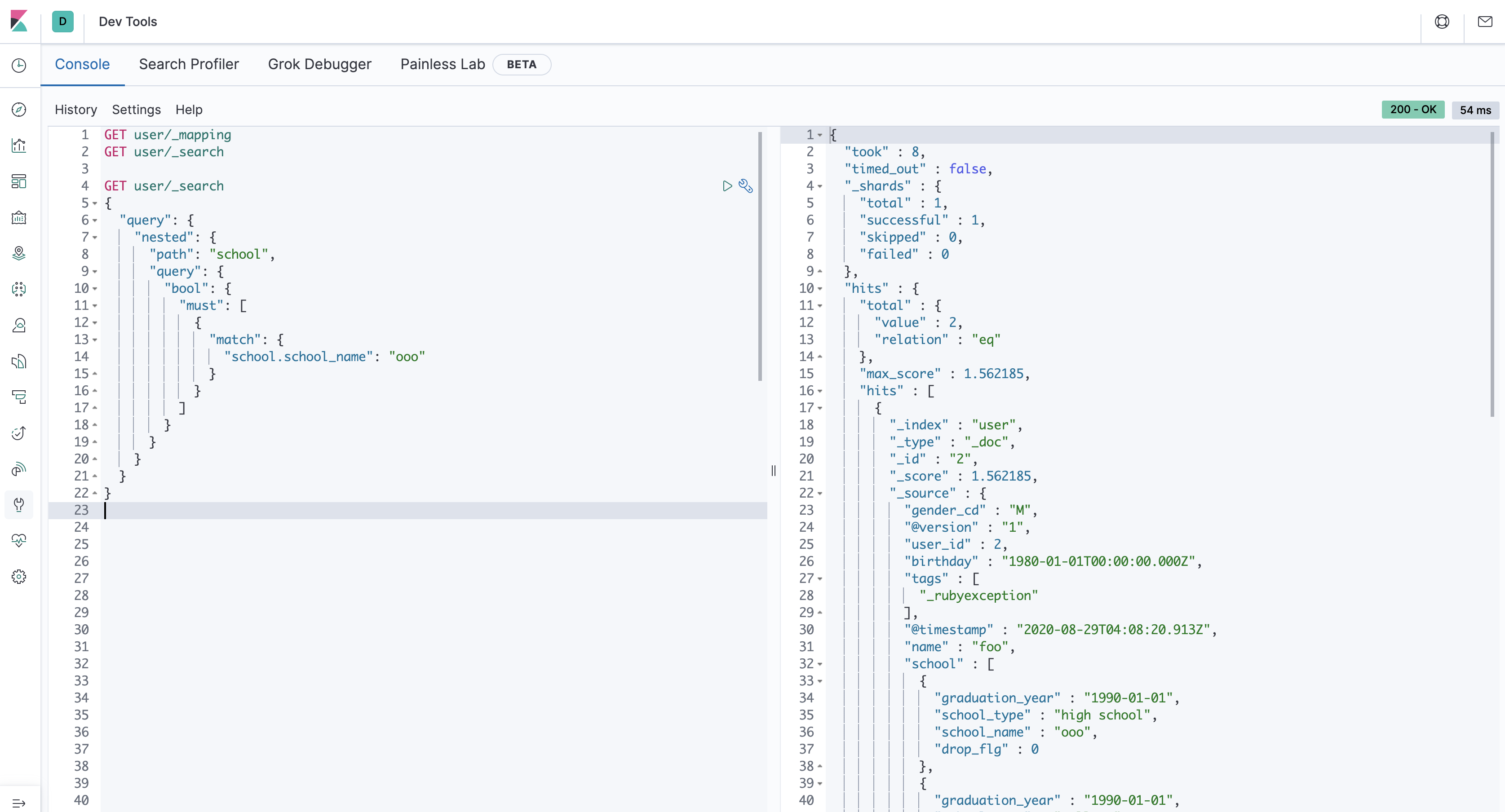Open the Canvas app from the sidebar
Image resolution: width=1505 pixels, height=812 pixels.
pyautogui.click(x=19, y=217)
